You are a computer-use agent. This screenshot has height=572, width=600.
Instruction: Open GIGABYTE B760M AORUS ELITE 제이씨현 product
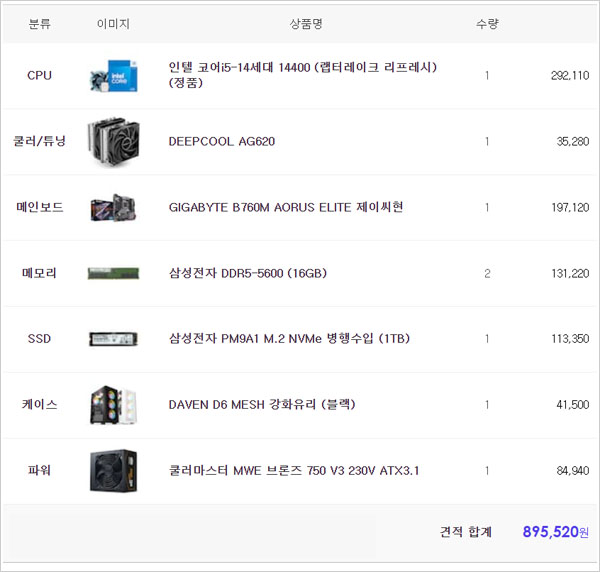[x=286, y=207]
